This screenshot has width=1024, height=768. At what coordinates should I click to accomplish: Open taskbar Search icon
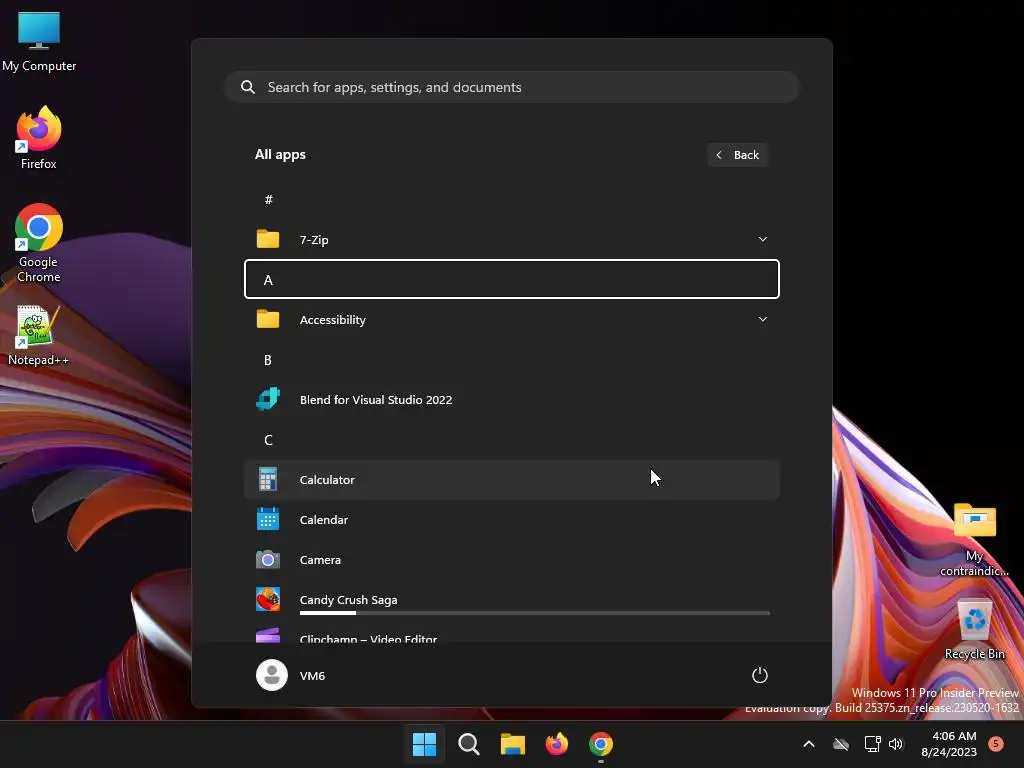click(x=469, y=744)
